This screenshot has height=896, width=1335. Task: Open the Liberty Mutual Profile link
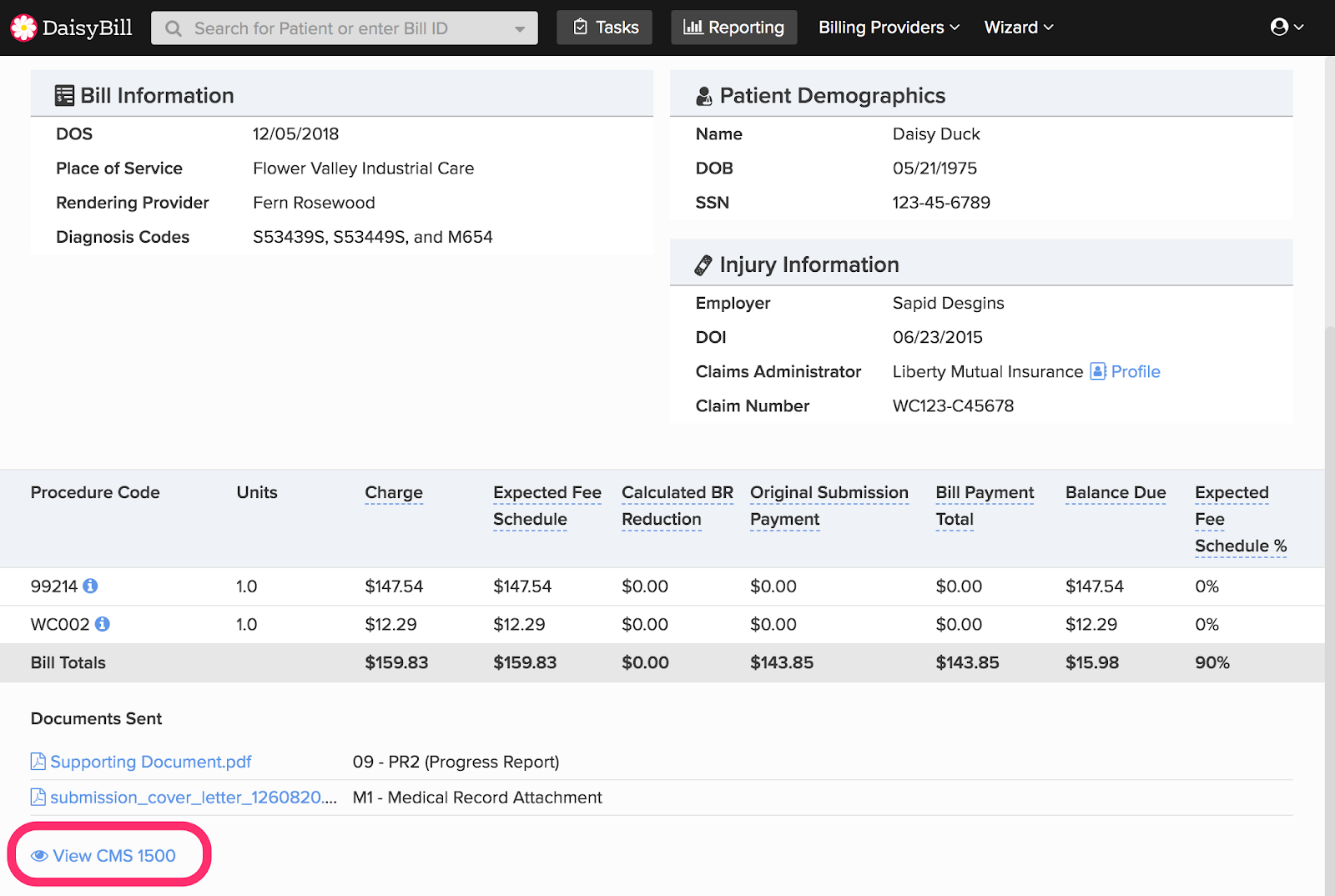pos(1135,371)
